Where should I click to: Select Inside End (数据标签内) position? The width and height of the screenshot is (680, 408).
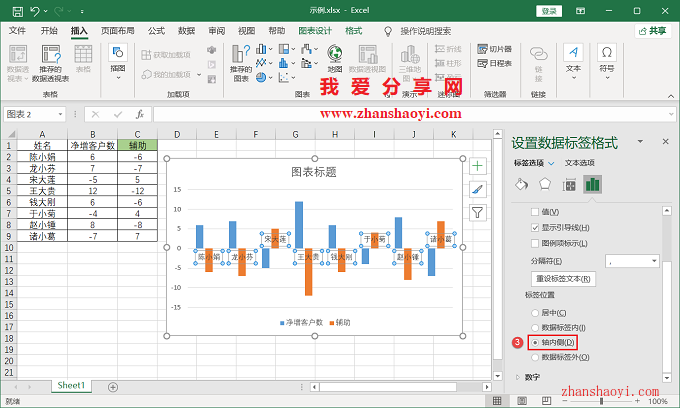tap(535, 328)
